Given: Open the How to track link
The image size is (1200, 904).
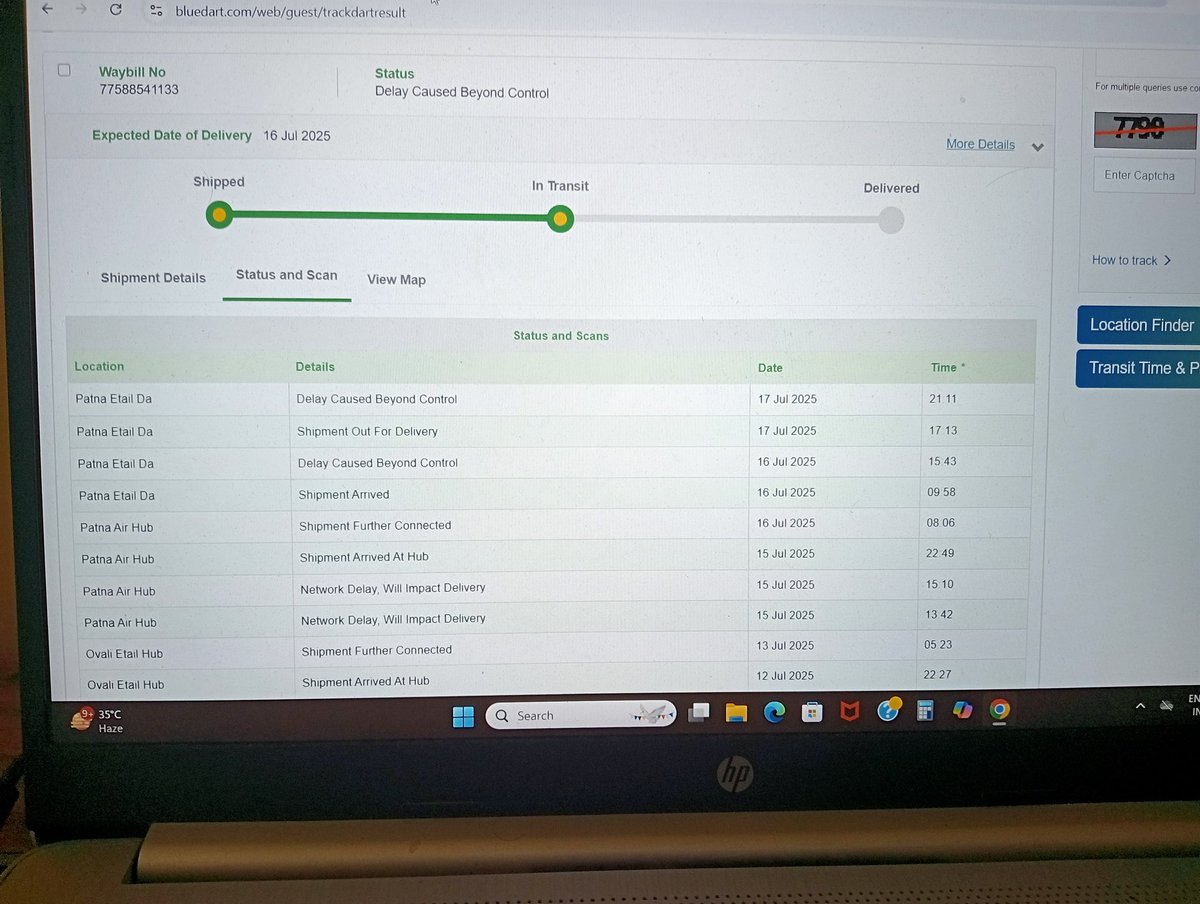Looking at the screenshot, I should [x=1131, y=260].
